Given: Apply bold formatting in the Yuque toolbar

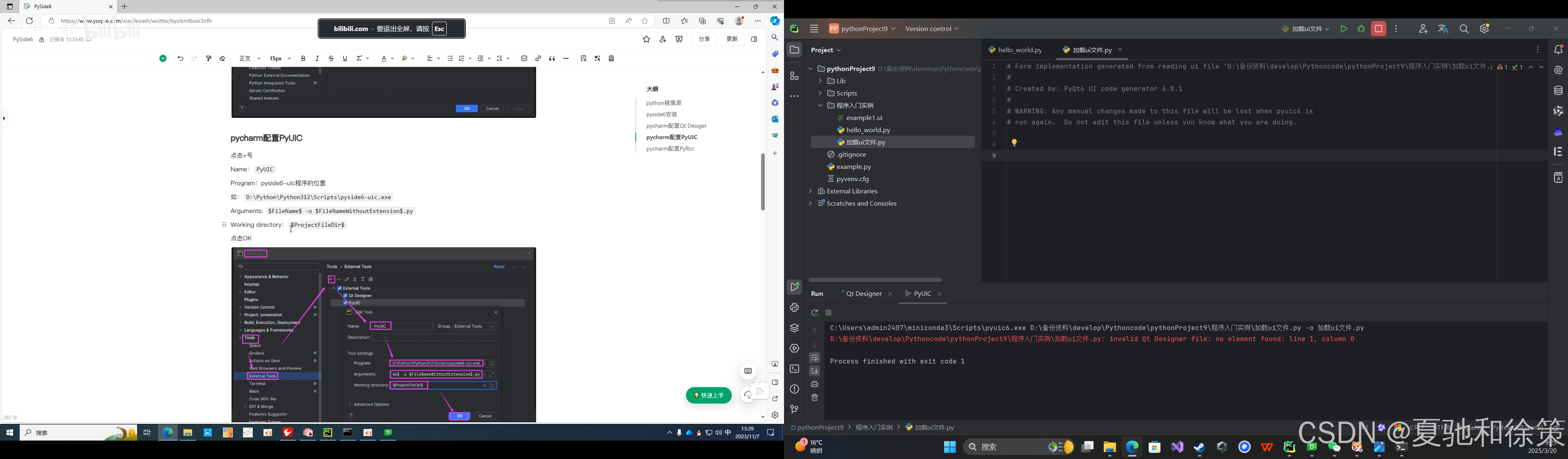Looking at the screenshot, I should (x=303, y=58).
